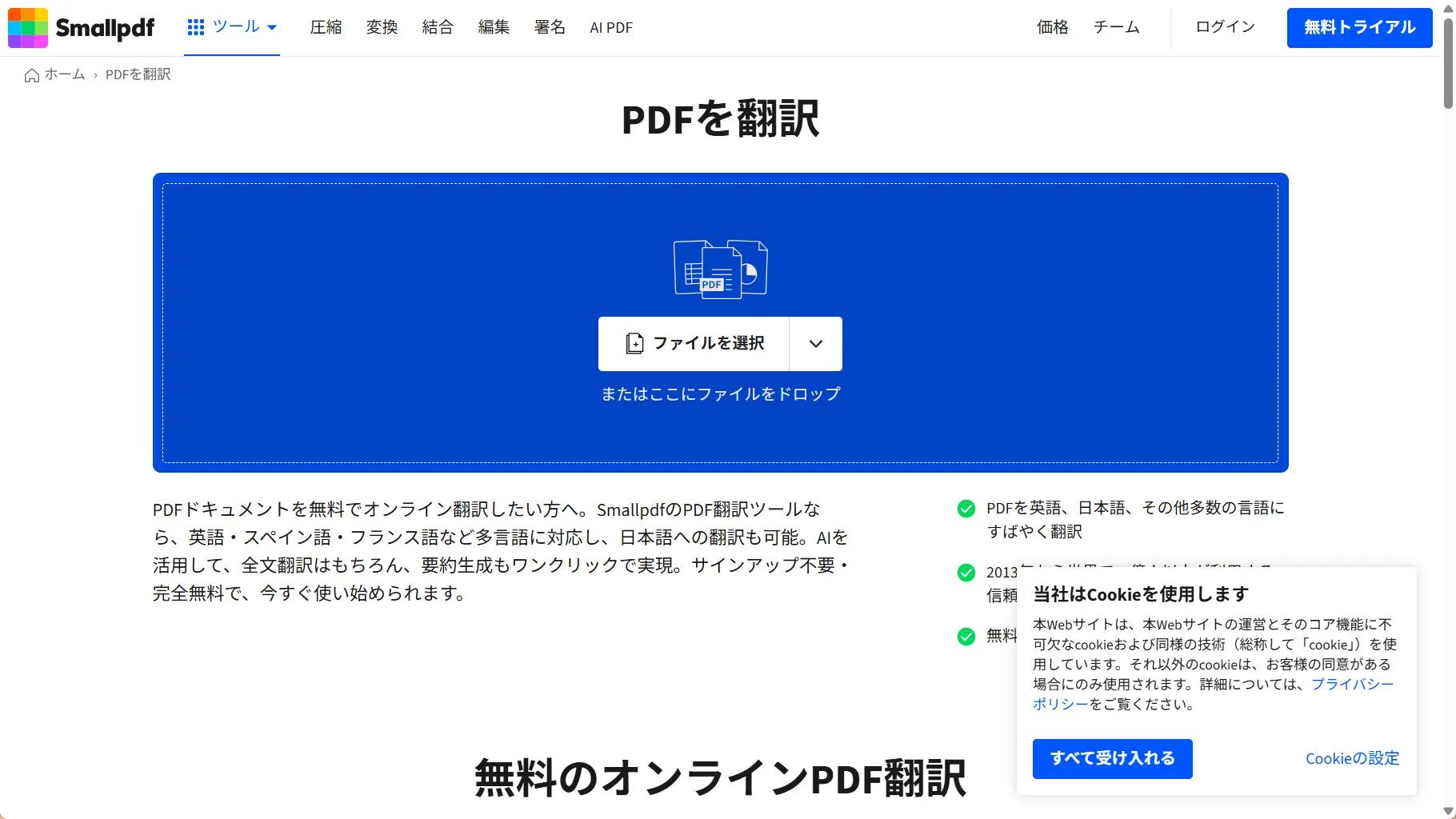Open the 圧縮 menu item
This screenshot has width=1456, height=819.
tap(326, 27)
